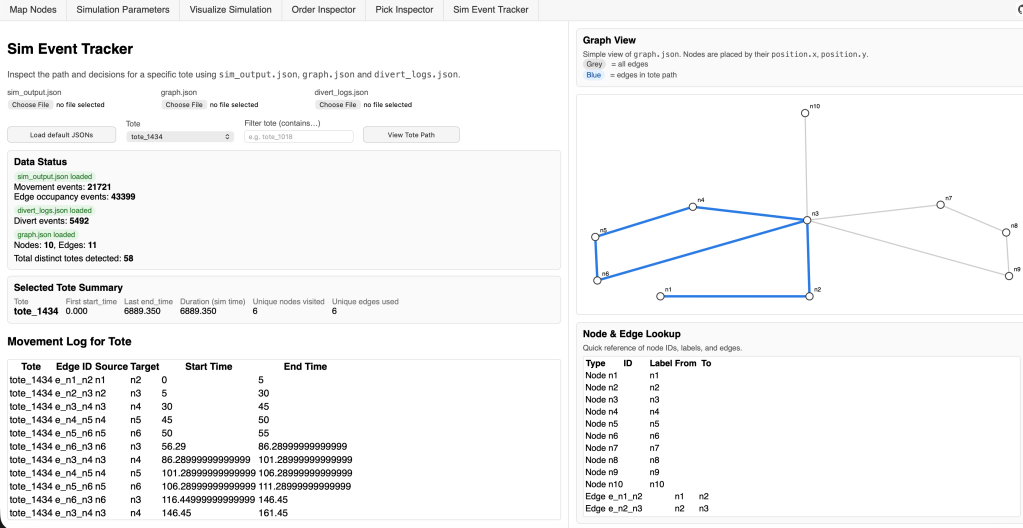
Task: Click the Filter tote text field
Action: pyautogui.click(x=299, y=136)
